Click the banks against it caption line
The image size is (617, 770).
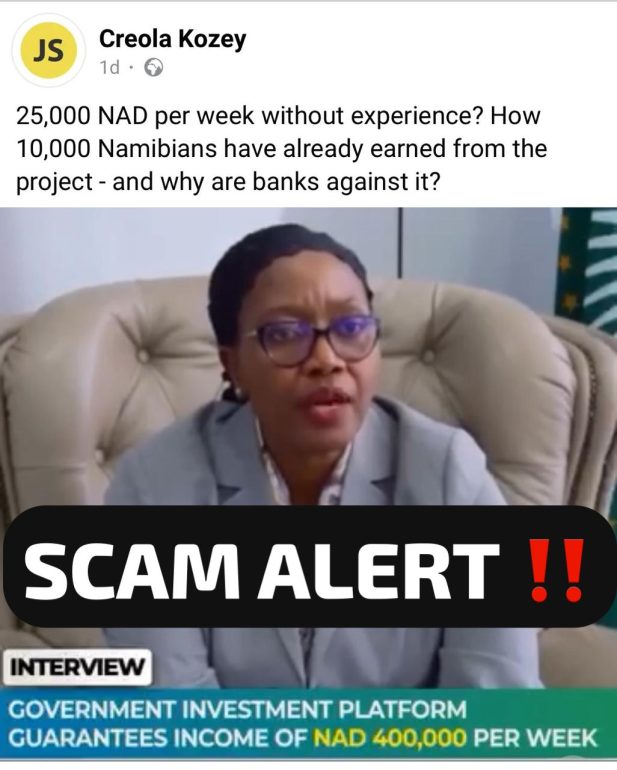pos(226,182)
